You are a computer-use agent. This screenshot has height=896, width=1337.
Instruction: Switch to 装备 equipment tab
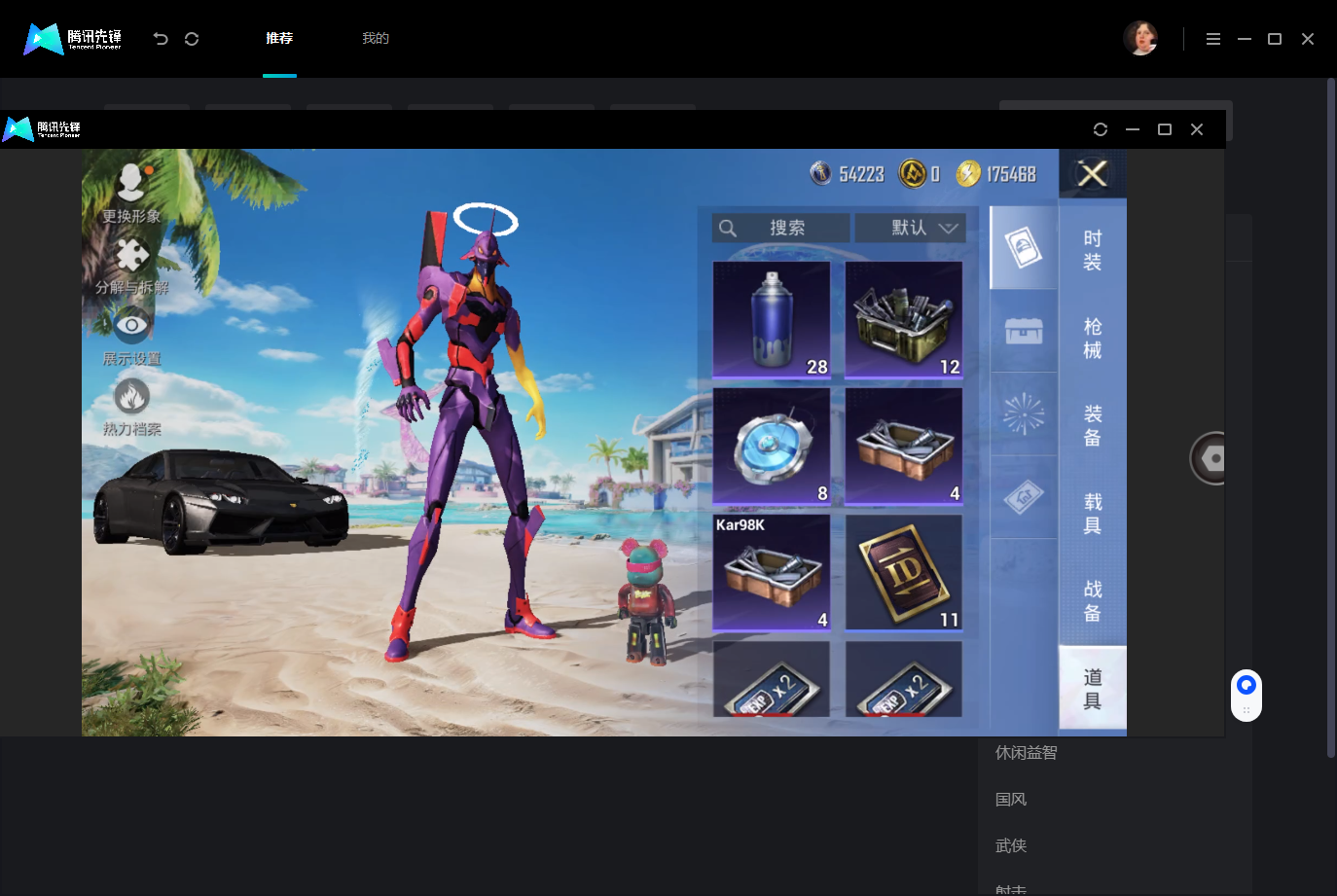[1093, 426]
